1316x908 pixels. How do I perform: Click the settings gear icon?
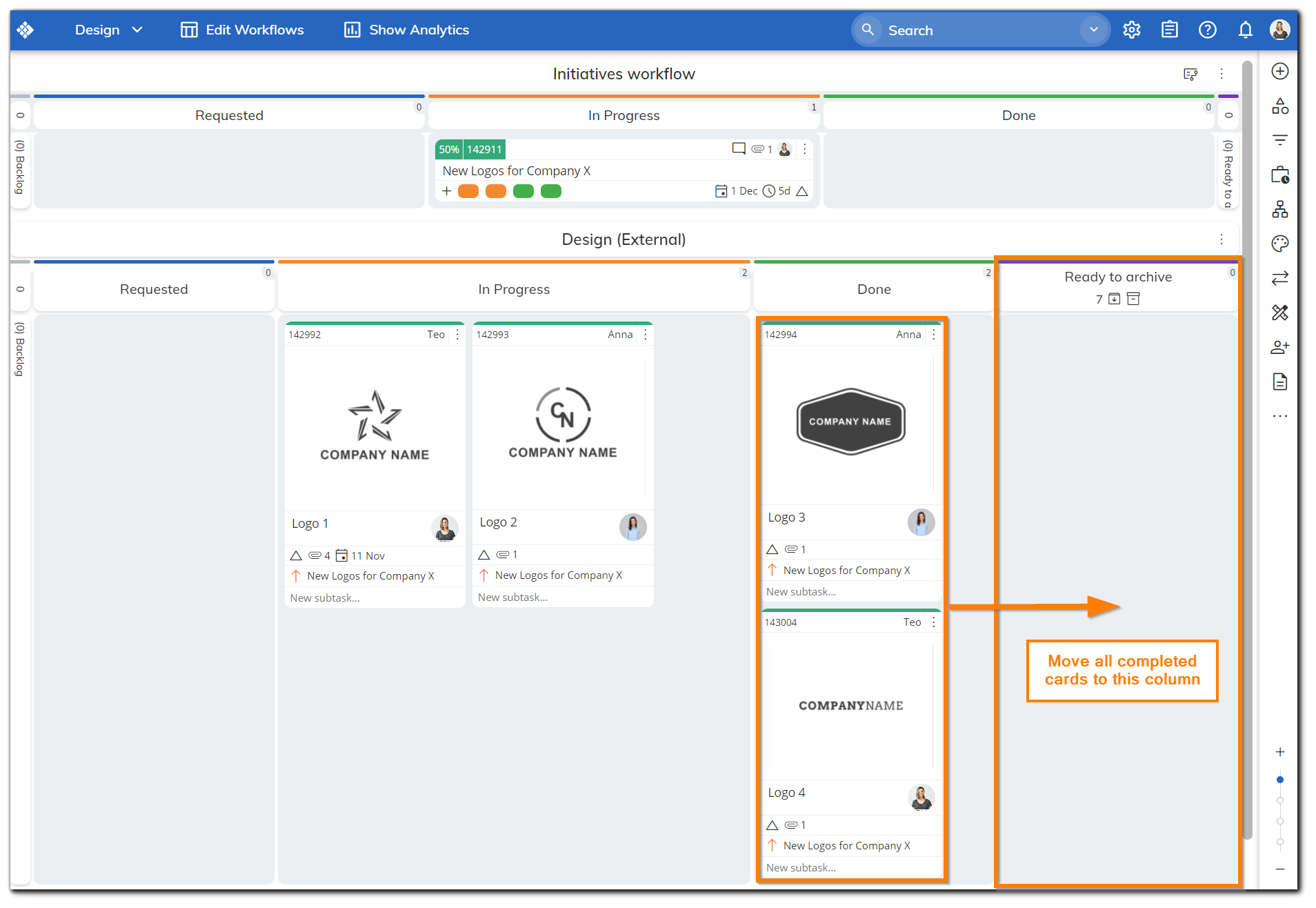coord(1131,30)
